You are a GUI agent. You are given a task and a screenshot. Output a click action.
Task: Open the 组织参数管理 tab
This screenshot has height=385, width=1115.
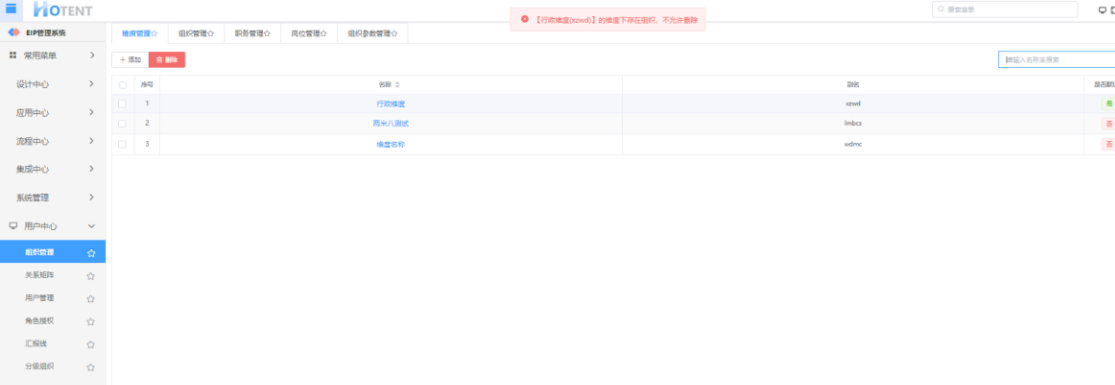tap(372, 33)
